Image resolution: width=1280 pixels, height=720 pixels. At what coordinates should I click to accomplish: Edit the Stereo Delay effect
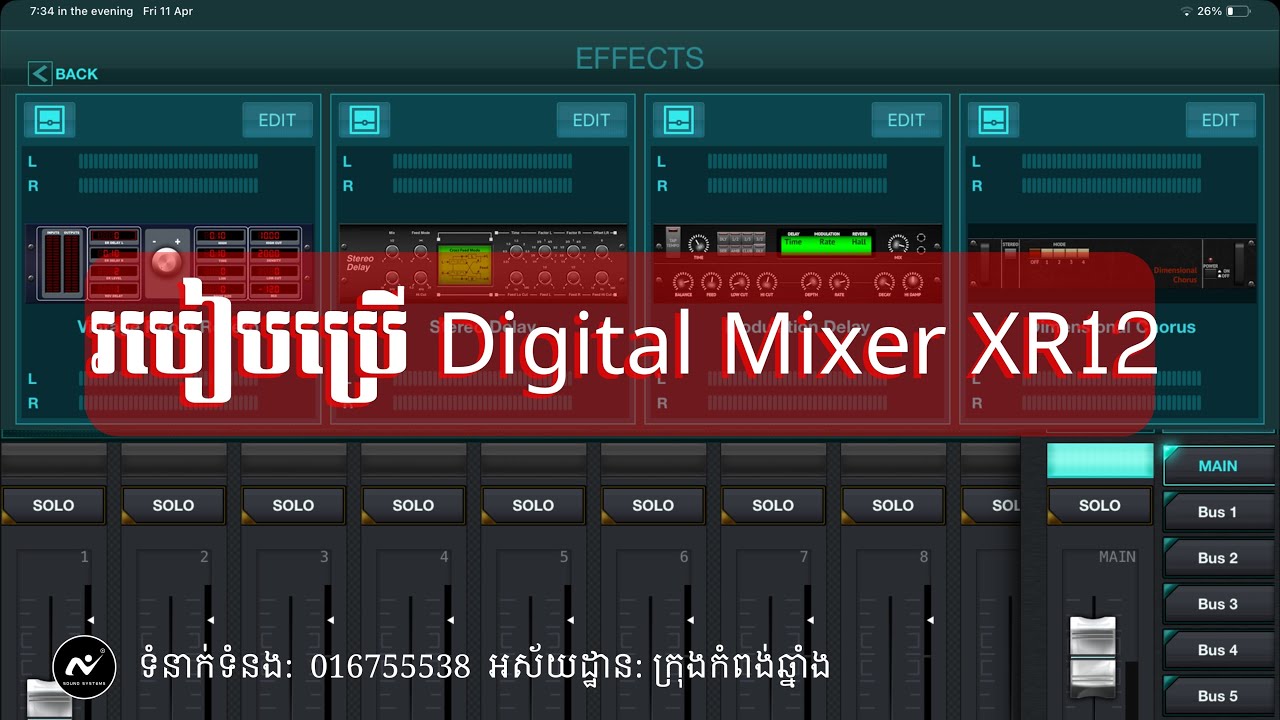coord(591,120)
